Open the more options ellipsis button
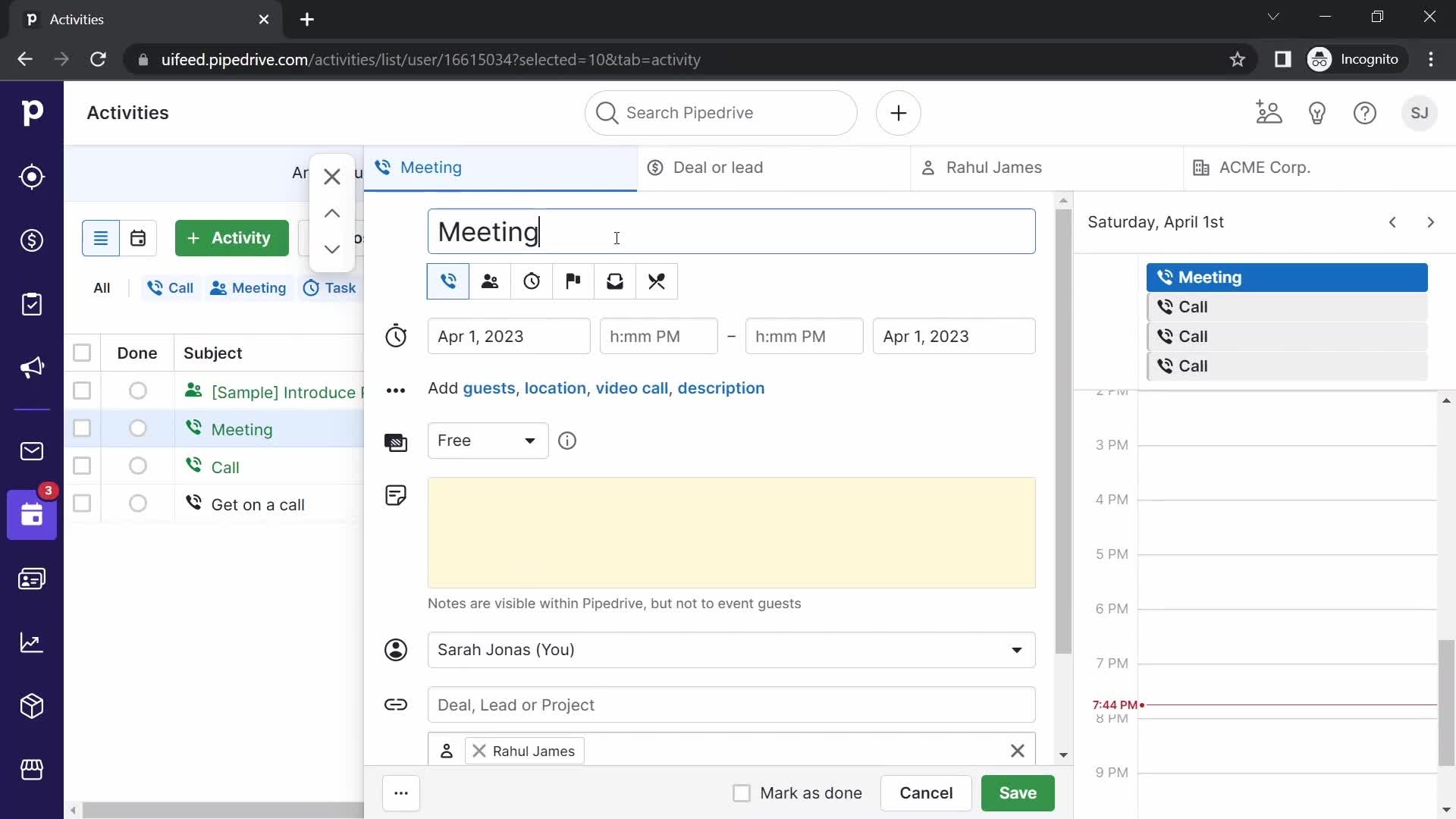The image size is (1456, 819). [x=401, y=793]
